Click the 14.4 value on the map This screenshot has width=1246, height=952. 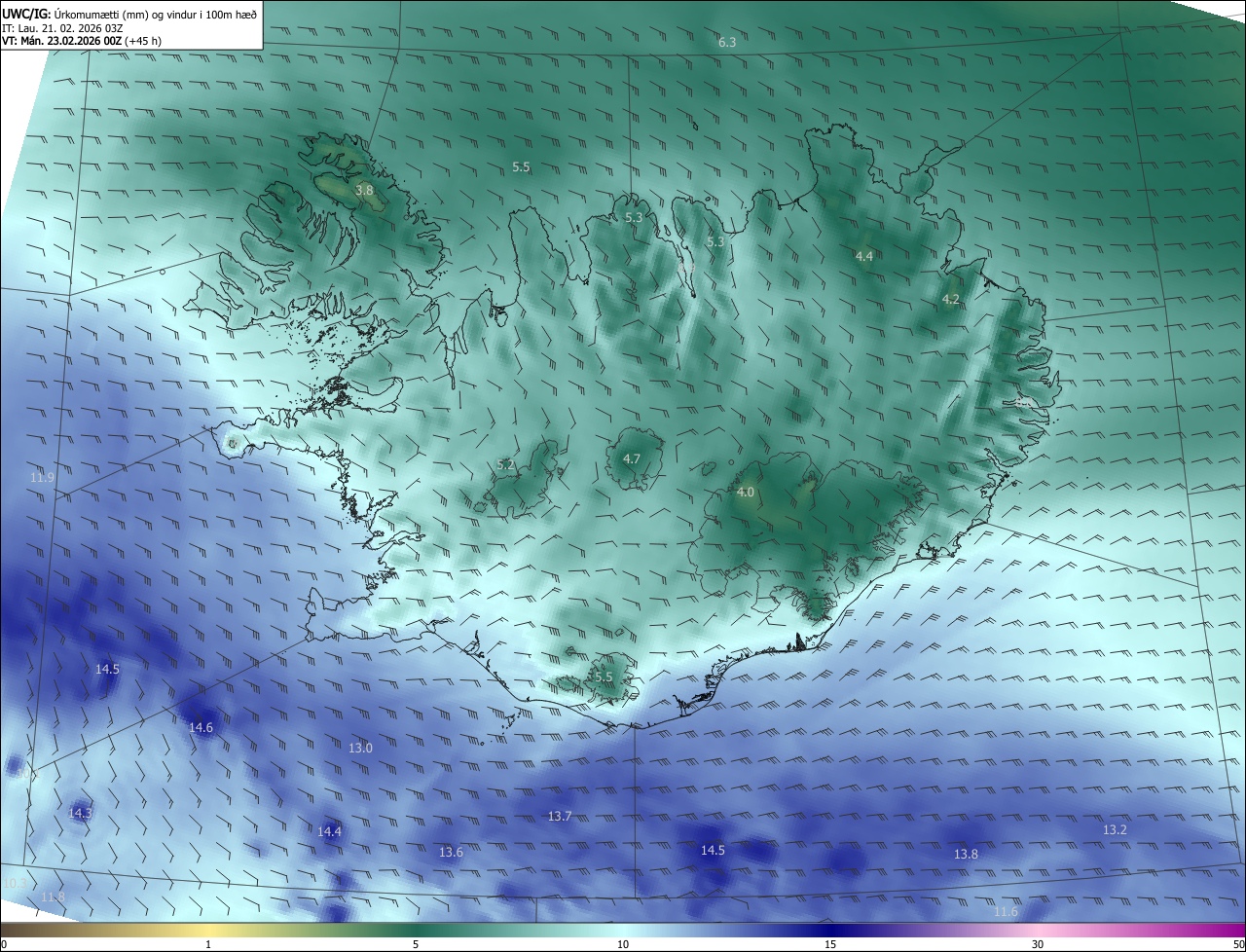tap(329, 831)
